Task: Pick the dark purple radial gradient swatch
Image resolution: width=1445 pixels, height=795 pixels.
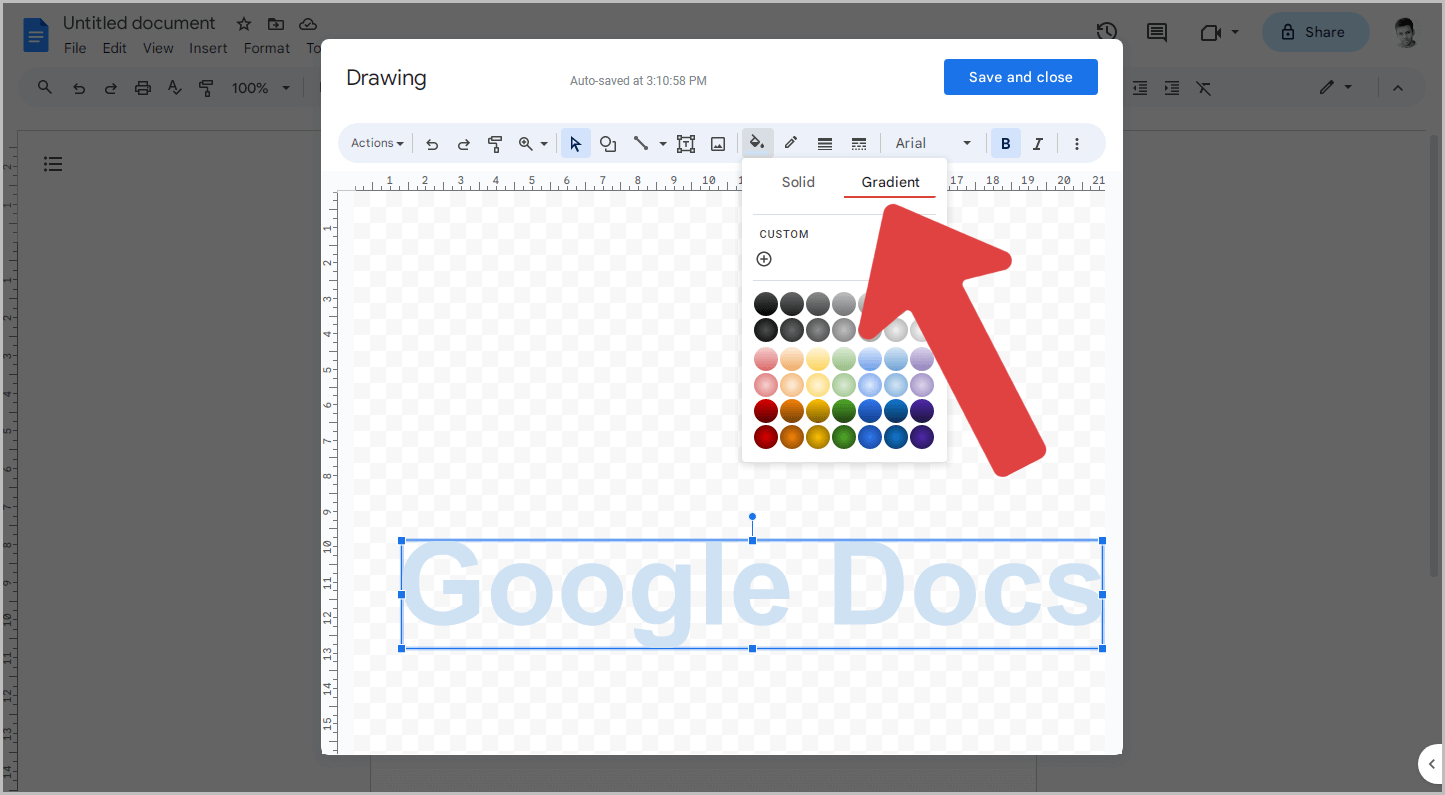Action: tap(922, 437)
